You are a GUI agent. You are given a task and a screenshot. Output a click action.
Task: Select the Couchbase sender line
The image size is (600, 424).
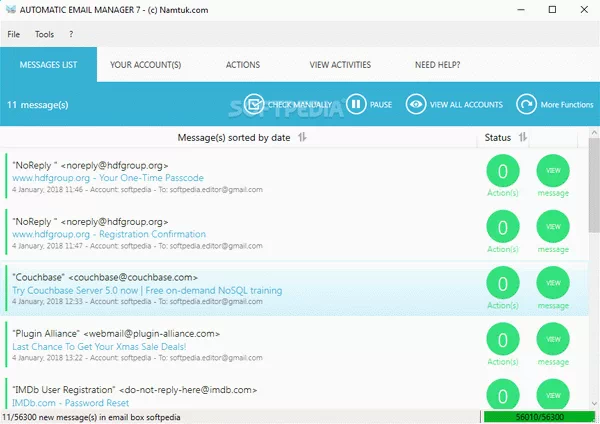105,277
